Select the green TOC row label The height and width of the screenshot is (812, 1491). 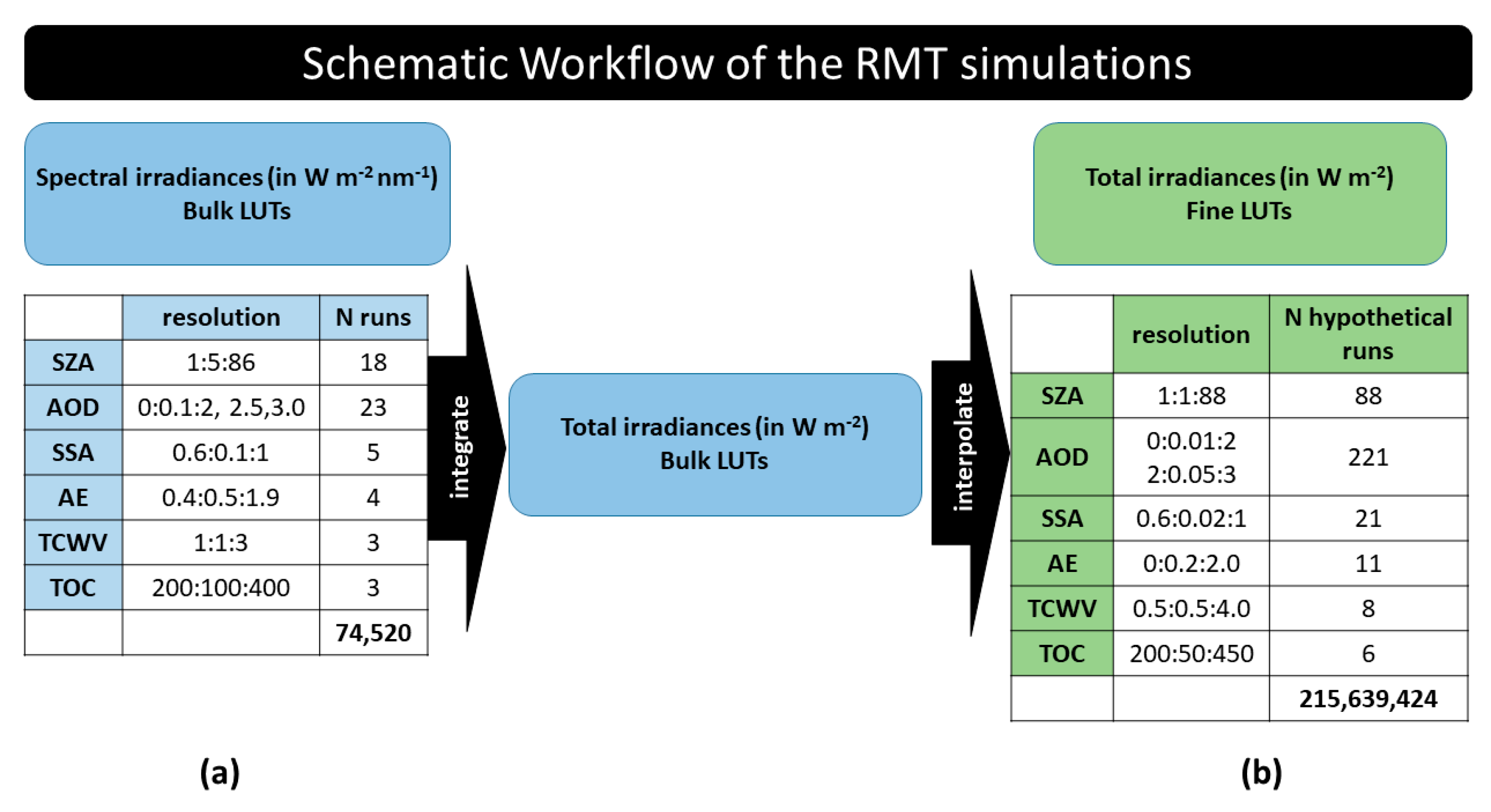pos(1062,653)
